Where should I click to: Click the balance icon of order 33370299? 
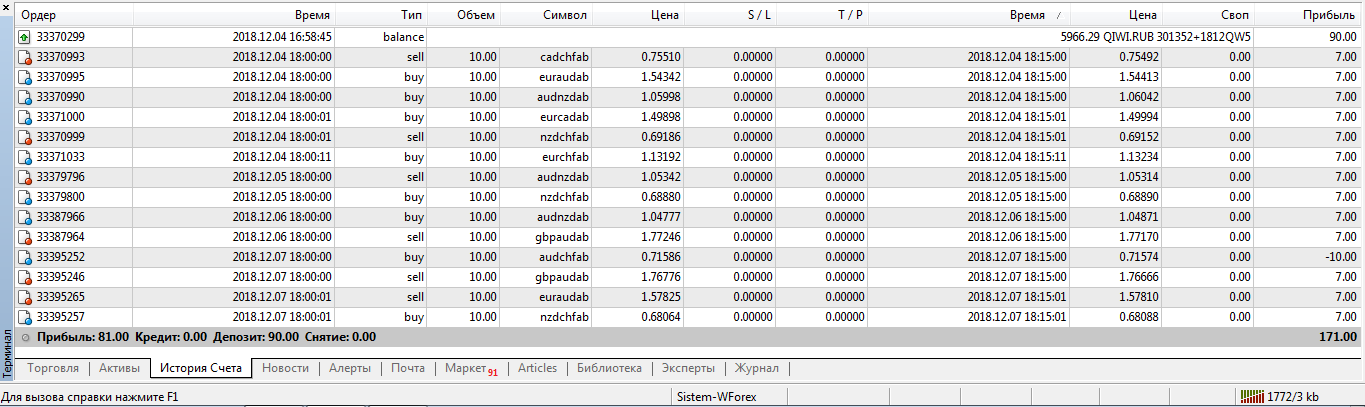[25, 37]
